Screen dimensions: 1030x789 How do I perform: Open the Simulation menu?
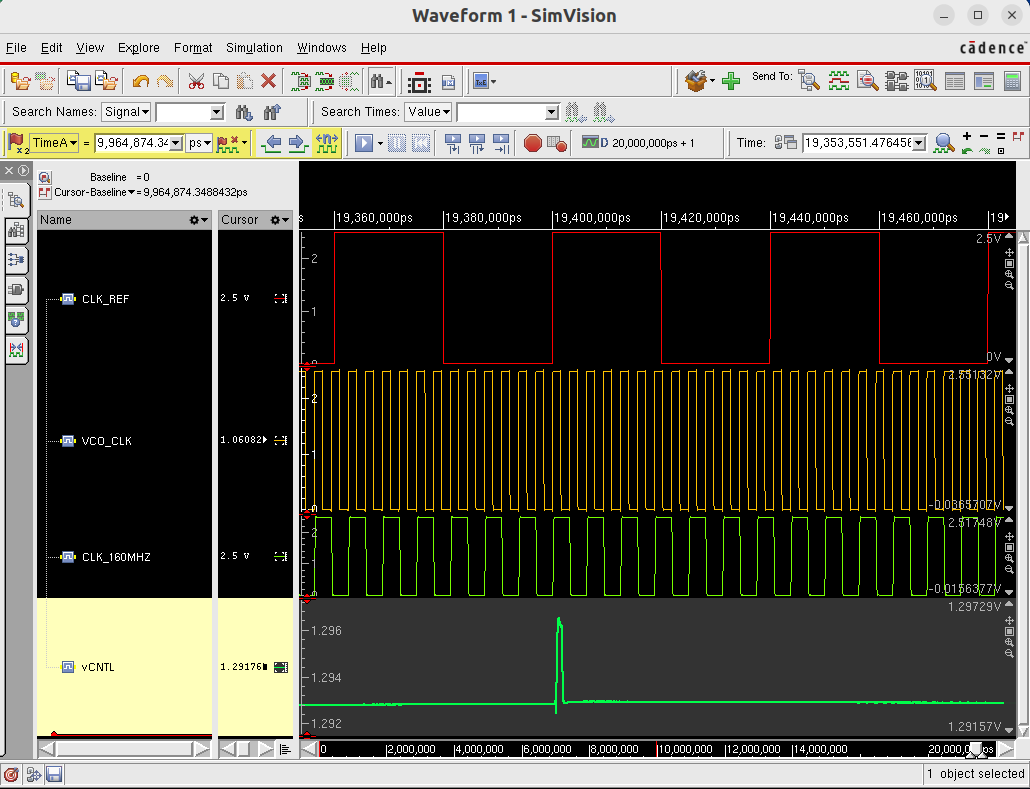(x=254, y=47)
